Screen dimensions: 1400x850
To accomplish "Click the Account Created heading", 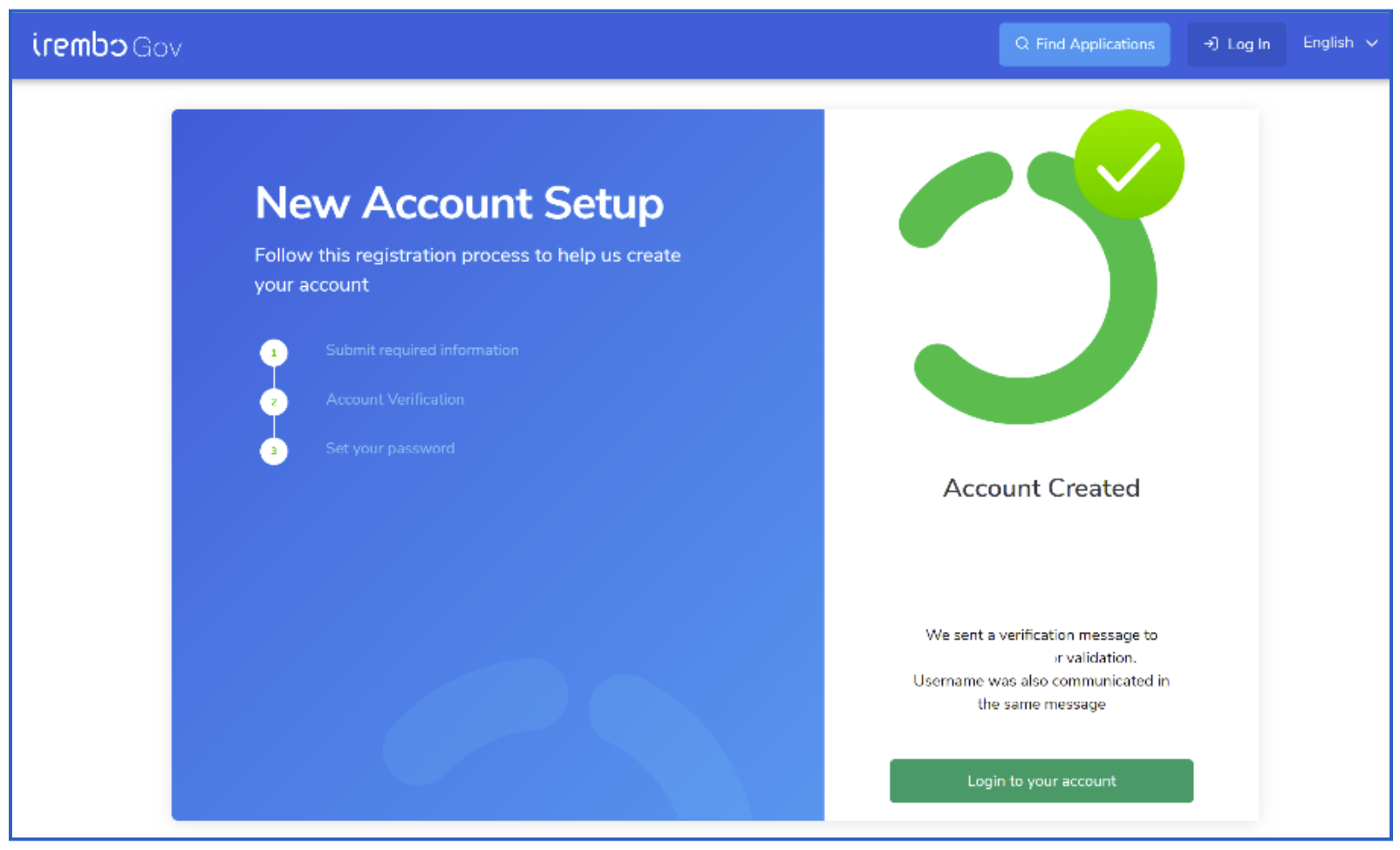I will (1041, 487).
